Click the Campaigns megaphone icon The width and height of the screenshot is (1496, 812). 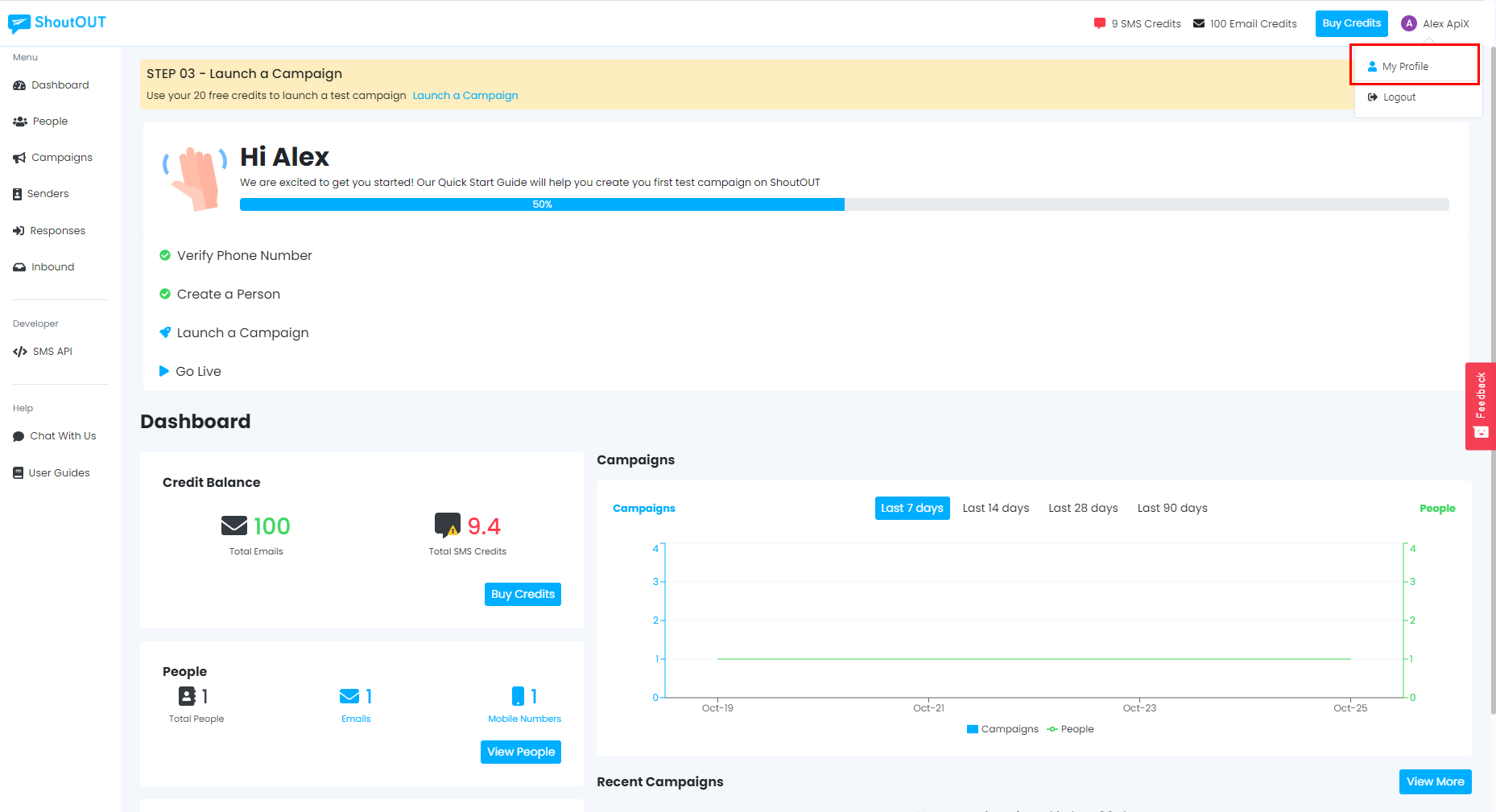point(19,158)
